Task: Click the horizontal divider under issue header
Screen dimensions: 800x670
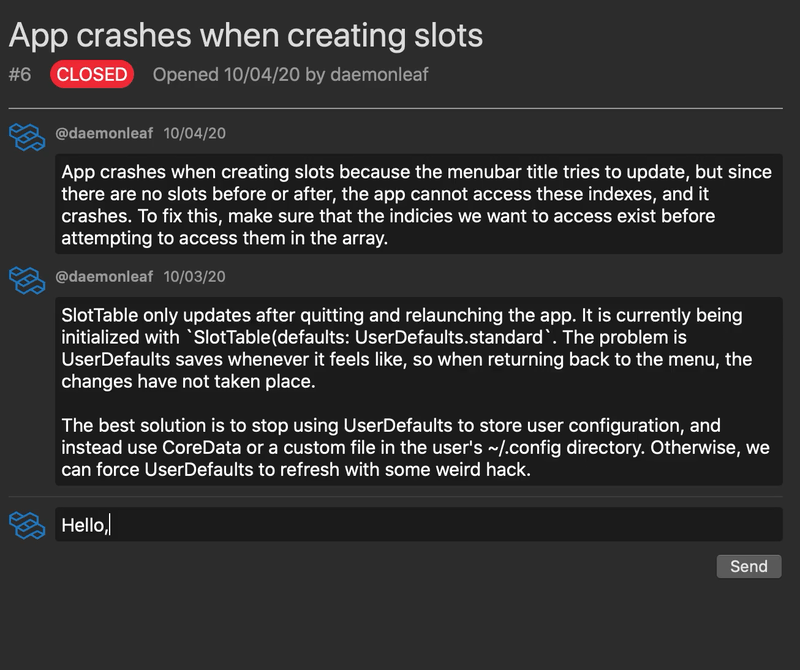Action: (x=395, y=108)
